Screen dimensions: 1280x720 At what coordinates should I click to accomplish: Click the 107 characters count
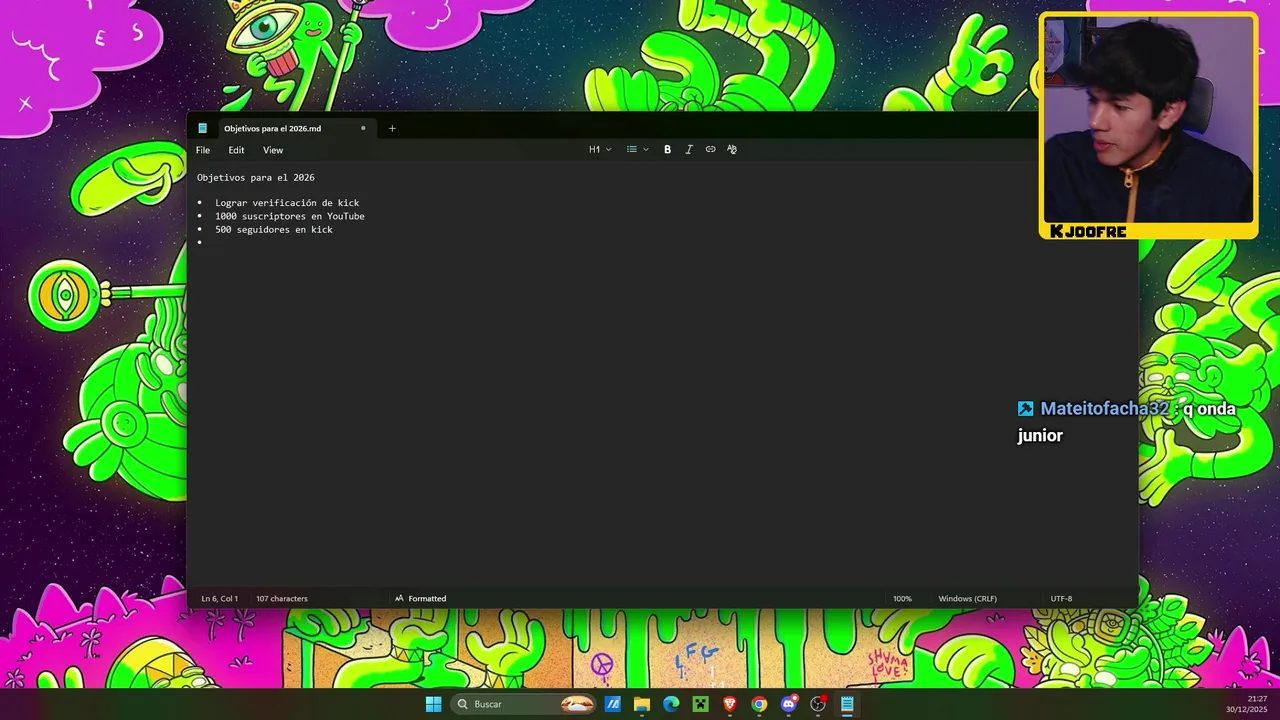click(282, 598)
